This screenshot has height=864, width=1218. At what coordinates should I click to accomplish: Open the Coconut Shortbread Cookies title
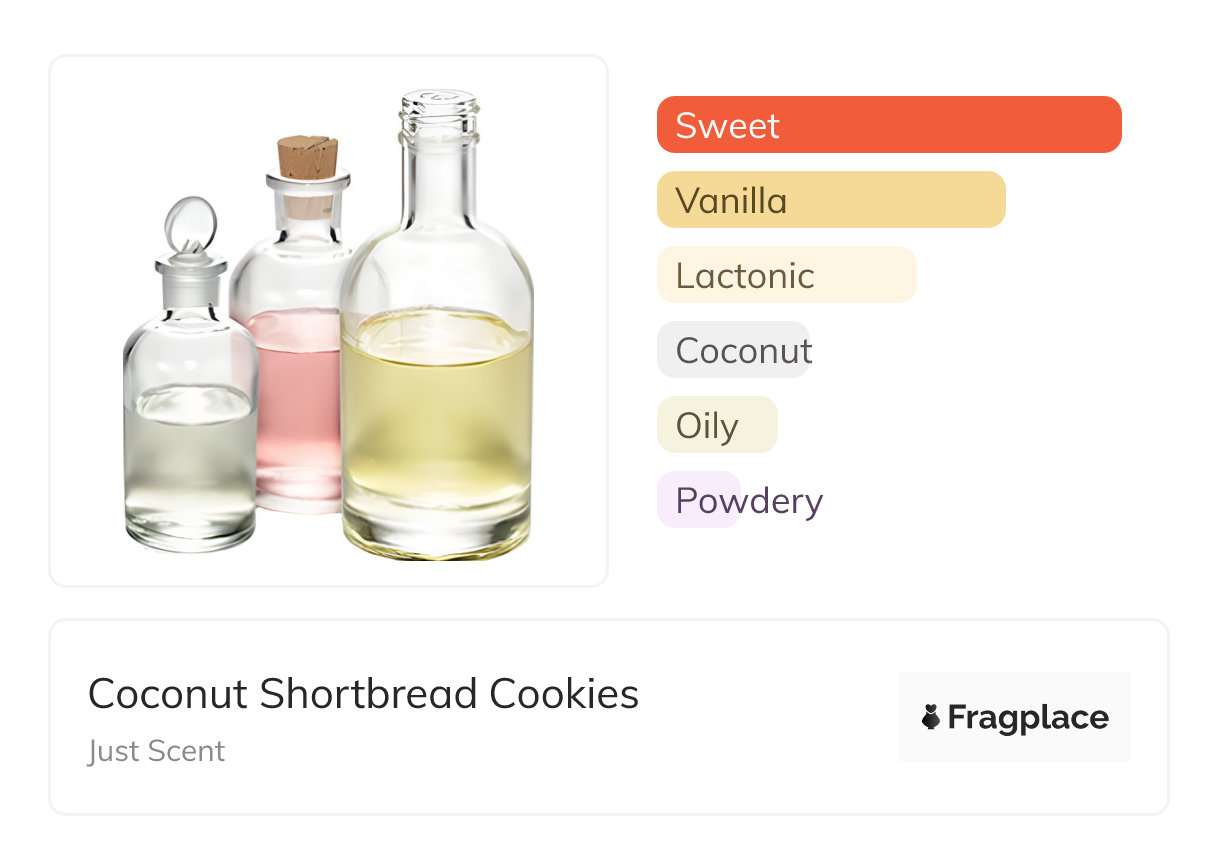(363, 694)
